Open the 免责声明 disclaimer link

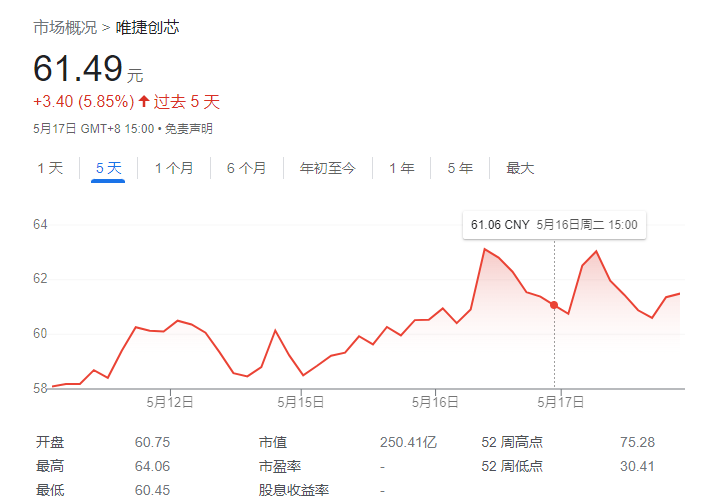pos(189,129)
